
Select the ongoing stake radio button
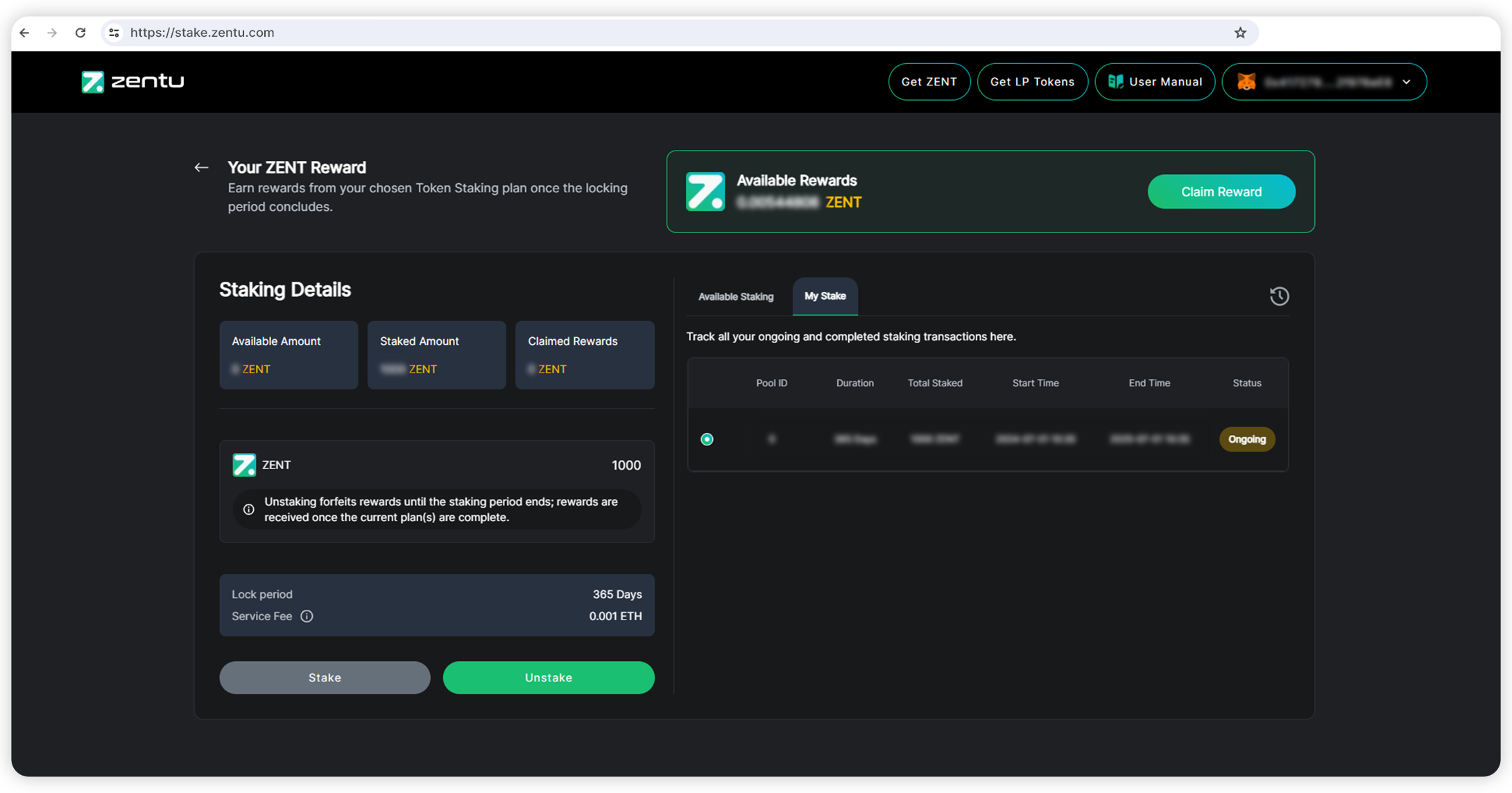point(707,439)
